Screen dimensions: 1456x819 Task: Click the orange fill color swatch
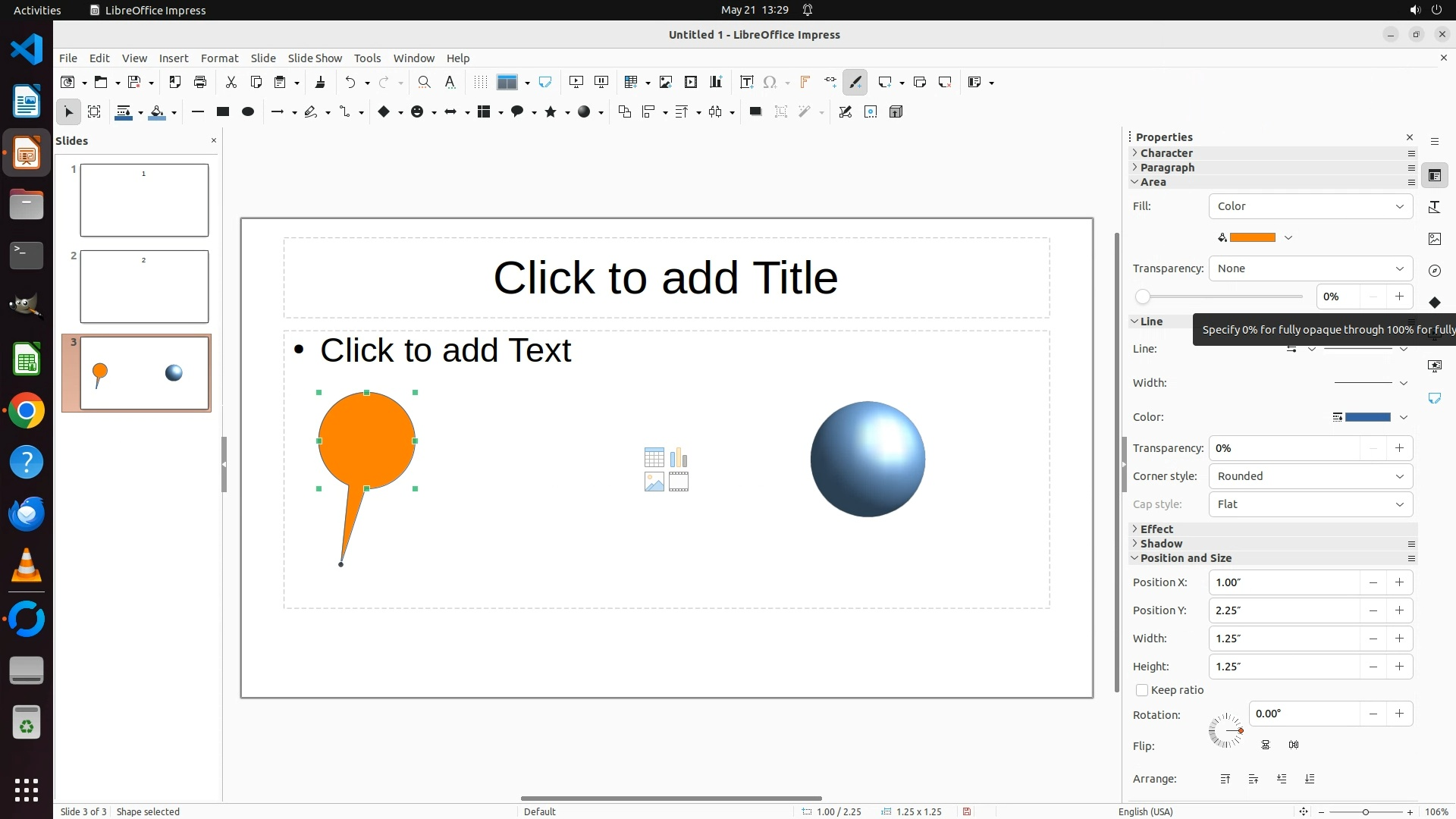click(1252, 237)
